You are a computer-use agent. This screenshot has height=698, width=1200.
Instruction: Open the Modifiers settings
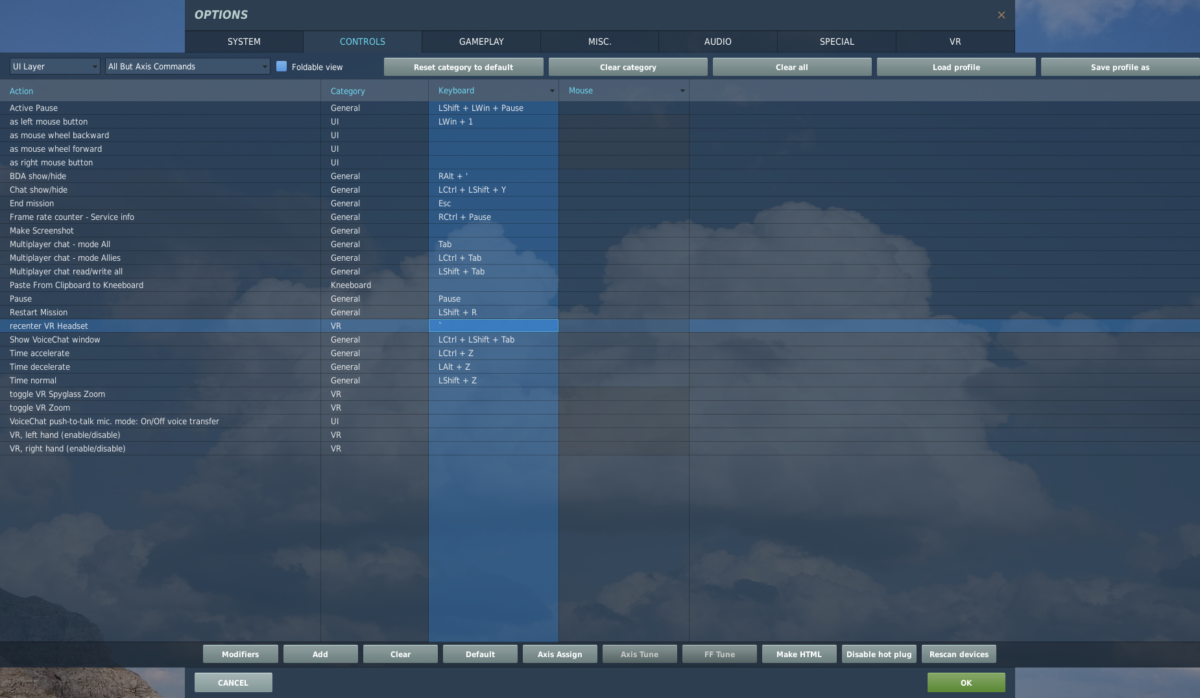(x=240, y=653)
